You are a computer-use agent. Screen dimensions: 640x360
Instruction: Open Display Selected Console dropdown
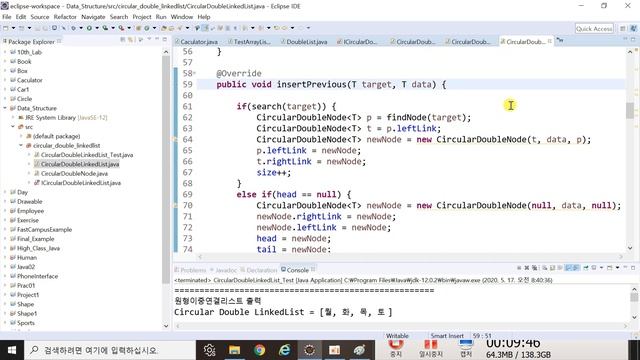click(x=601, y=268)
